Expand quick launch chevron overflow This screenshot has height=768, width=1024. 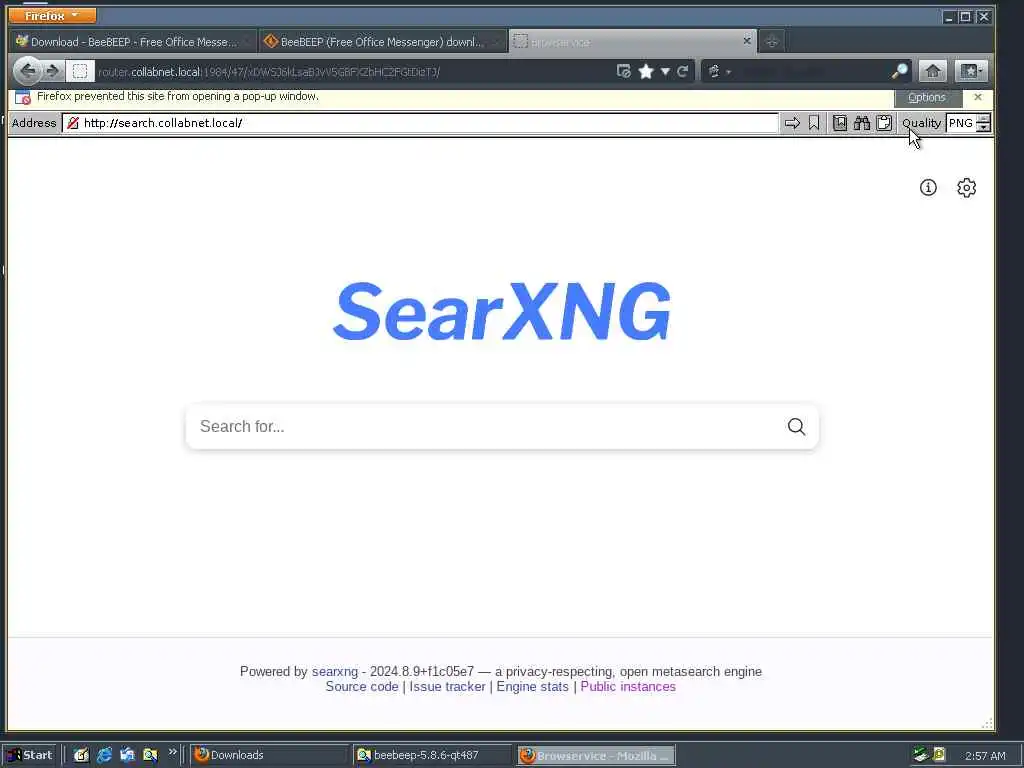[172, 752]
